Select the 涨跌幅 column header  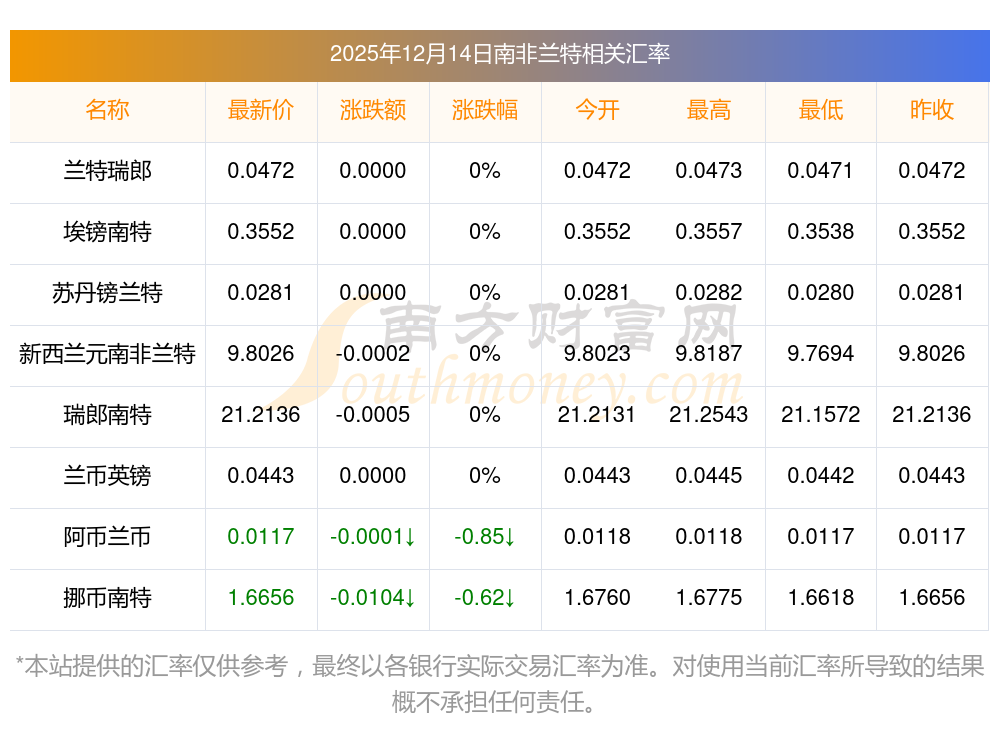click(x=485, y=110)
